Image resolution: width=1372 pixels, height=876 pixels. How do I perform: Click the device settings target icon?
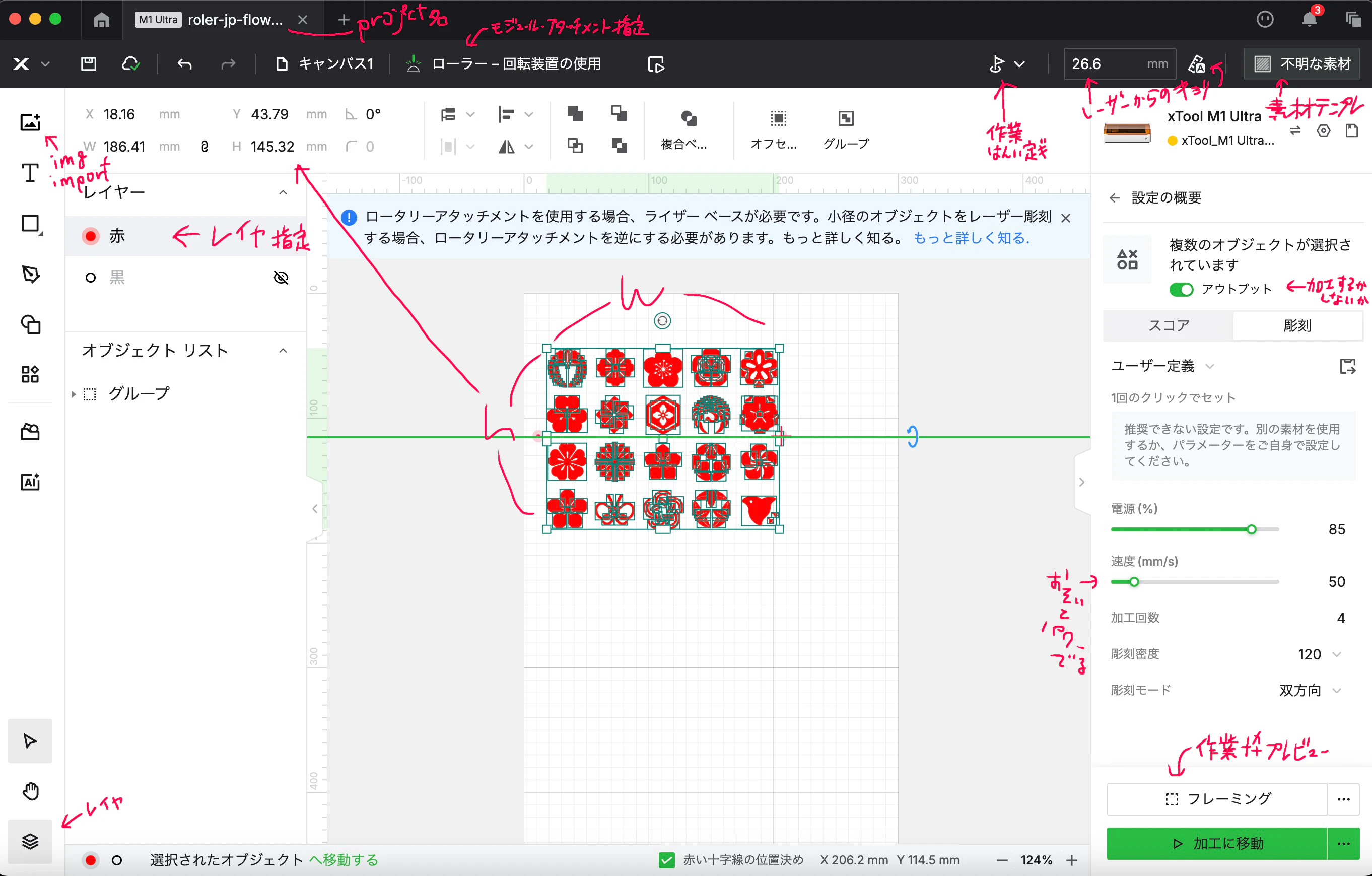tap(1324, 131)
